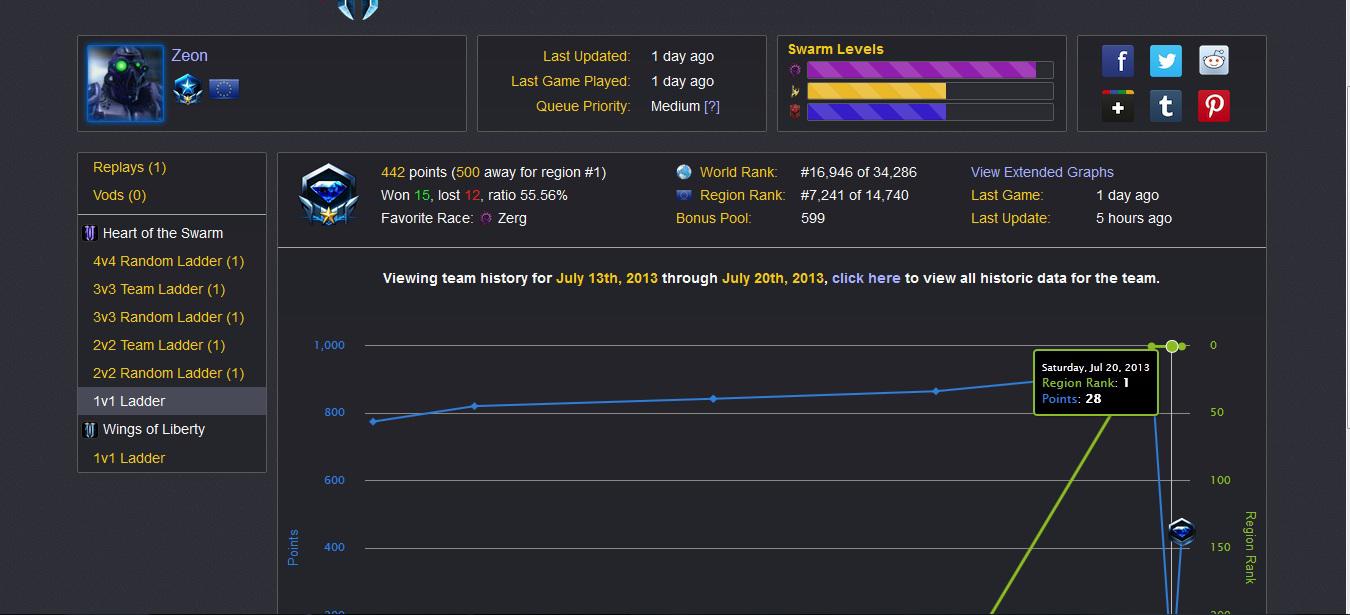This screenshot has height=615, width=1350.
Task: Click the large green data point on graph
Action: tap(1172, 346)
